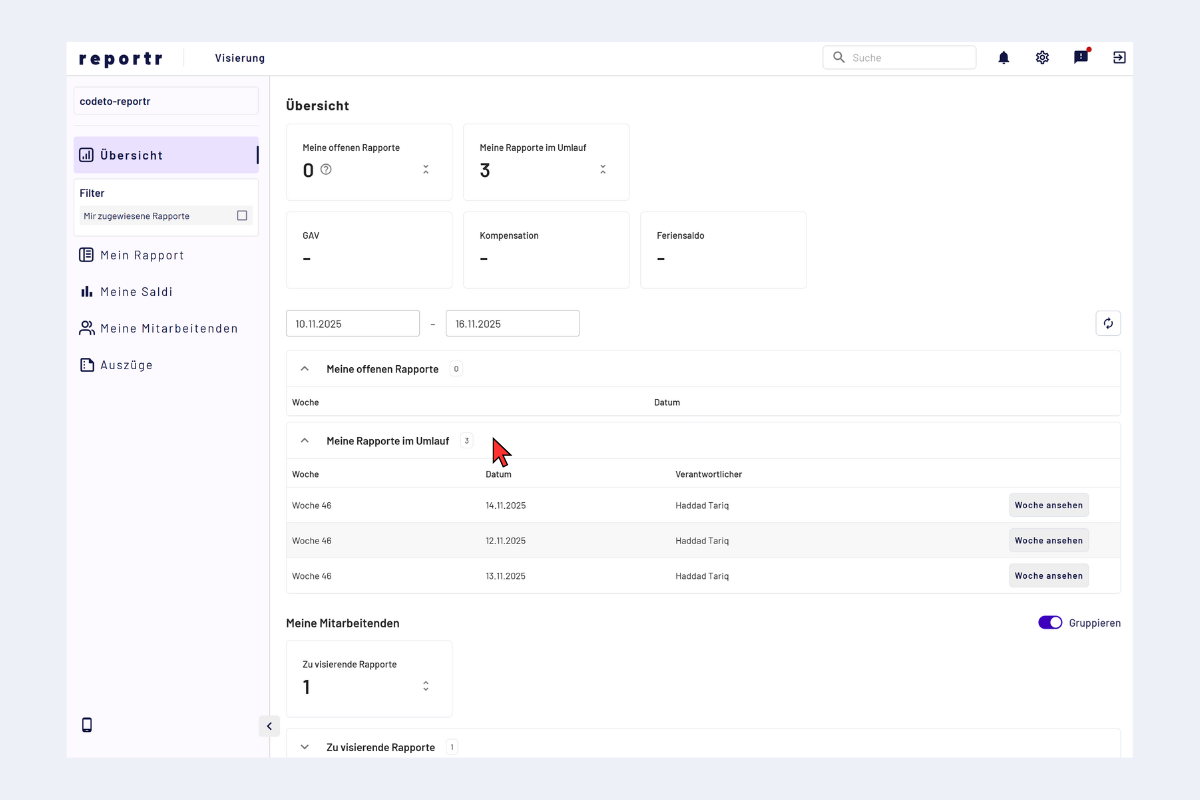The image size is (1200, 800).
Task: Collapse the Meine offenen Rapporte section
Action: [x=305, y=369]
